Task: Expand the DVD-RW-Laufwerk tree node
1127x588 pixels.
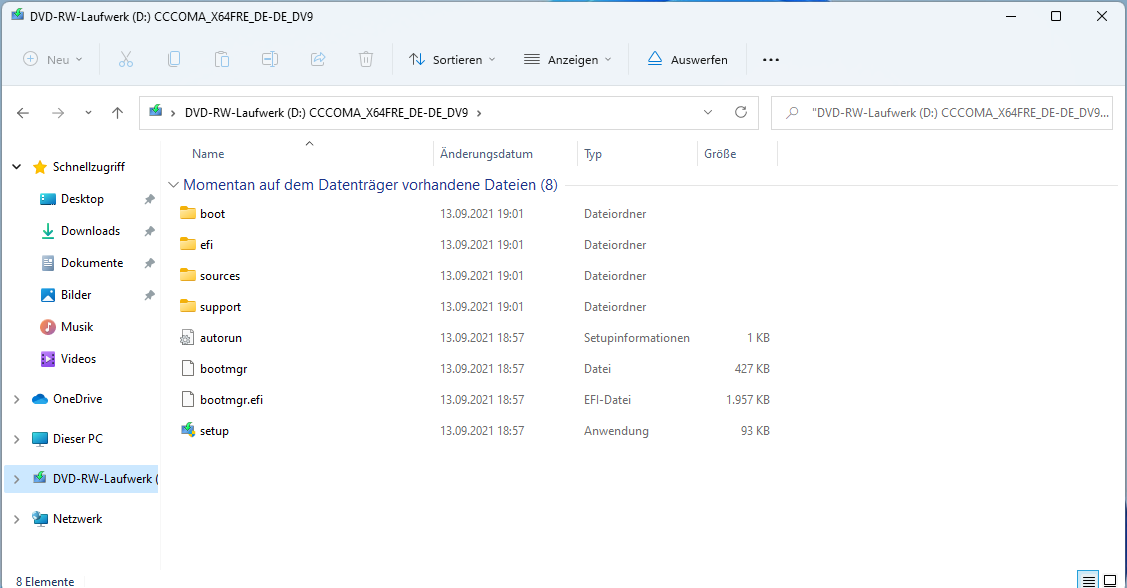Action: (17, 479)
